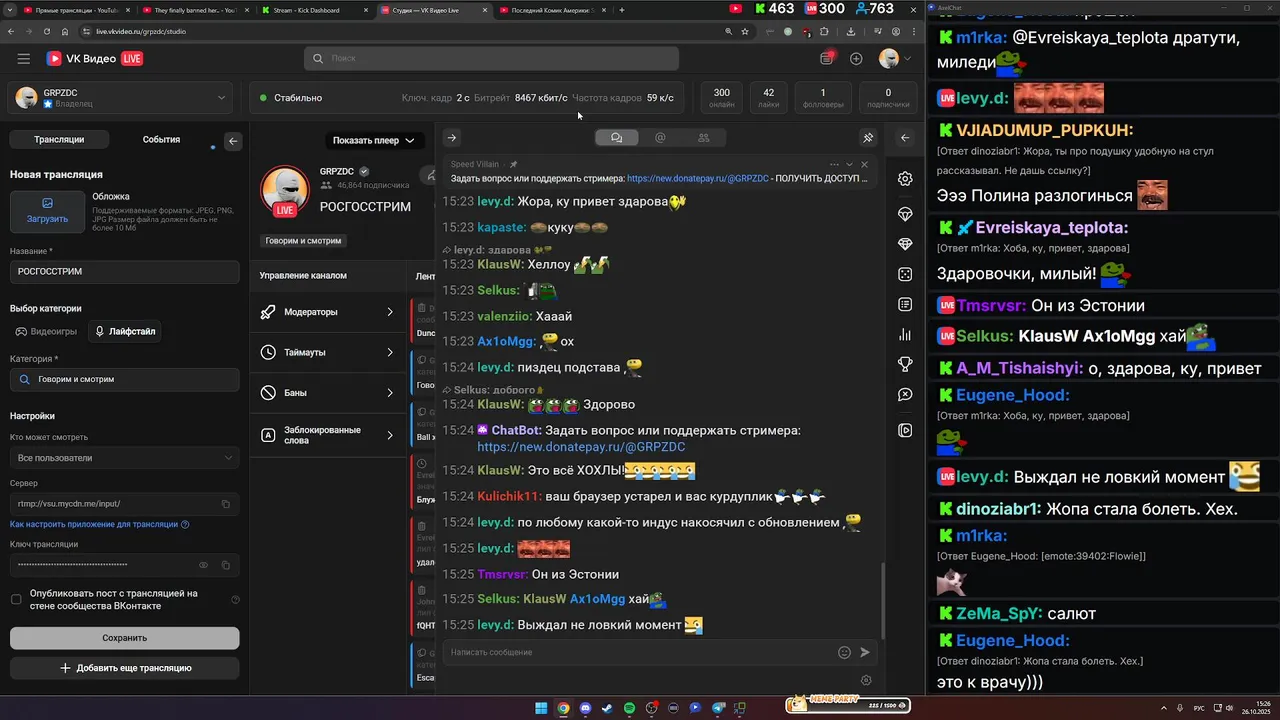
Task: Copy the stream key with copy icon
Action: pyautogui.click(x=226, y=565)
